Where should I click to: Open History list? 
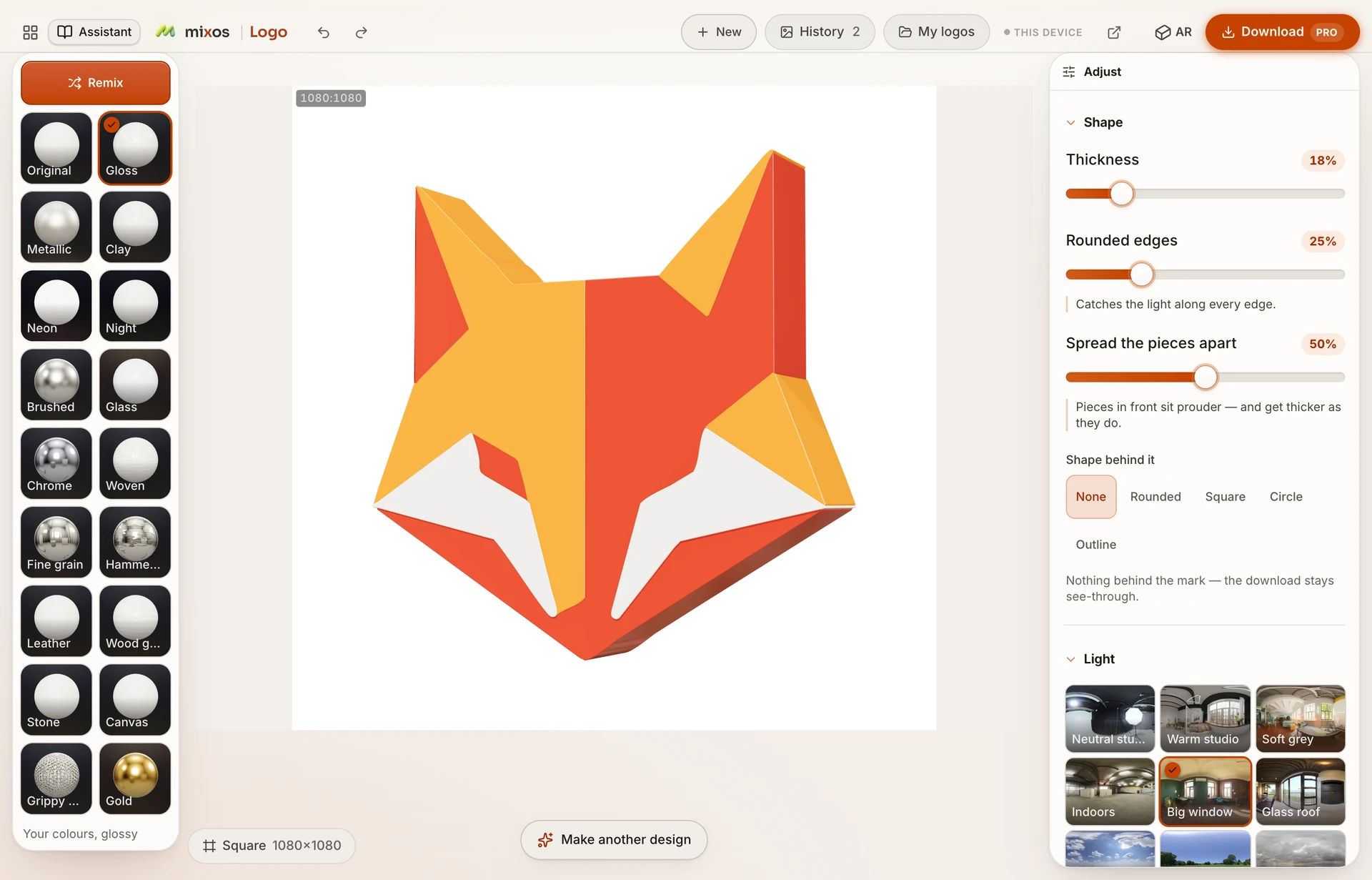tap(820, 32)
